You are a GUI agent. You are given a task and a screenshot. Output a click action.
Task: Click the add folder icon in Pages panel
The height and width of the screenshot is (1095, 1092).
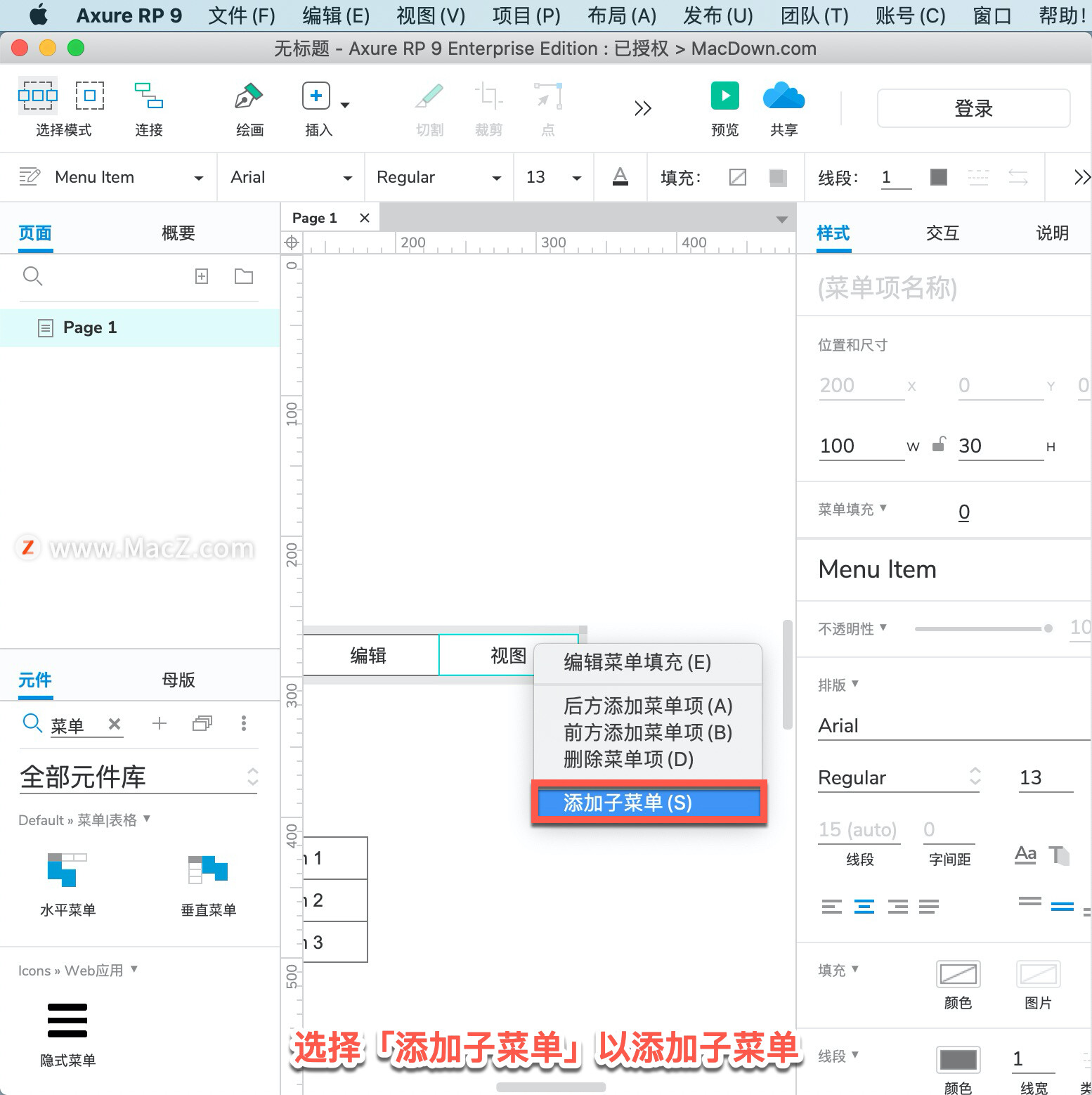(x=244, y=276)
